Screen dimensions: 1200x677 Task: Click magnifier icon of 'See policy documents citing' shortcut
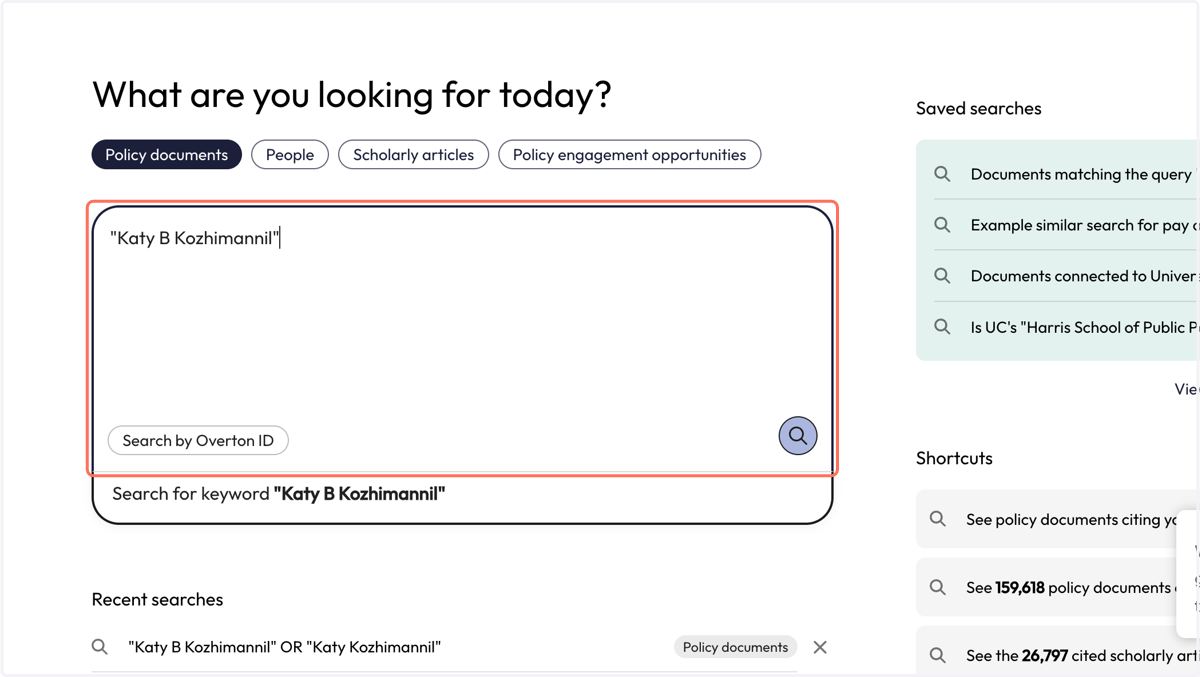point(938,519)
